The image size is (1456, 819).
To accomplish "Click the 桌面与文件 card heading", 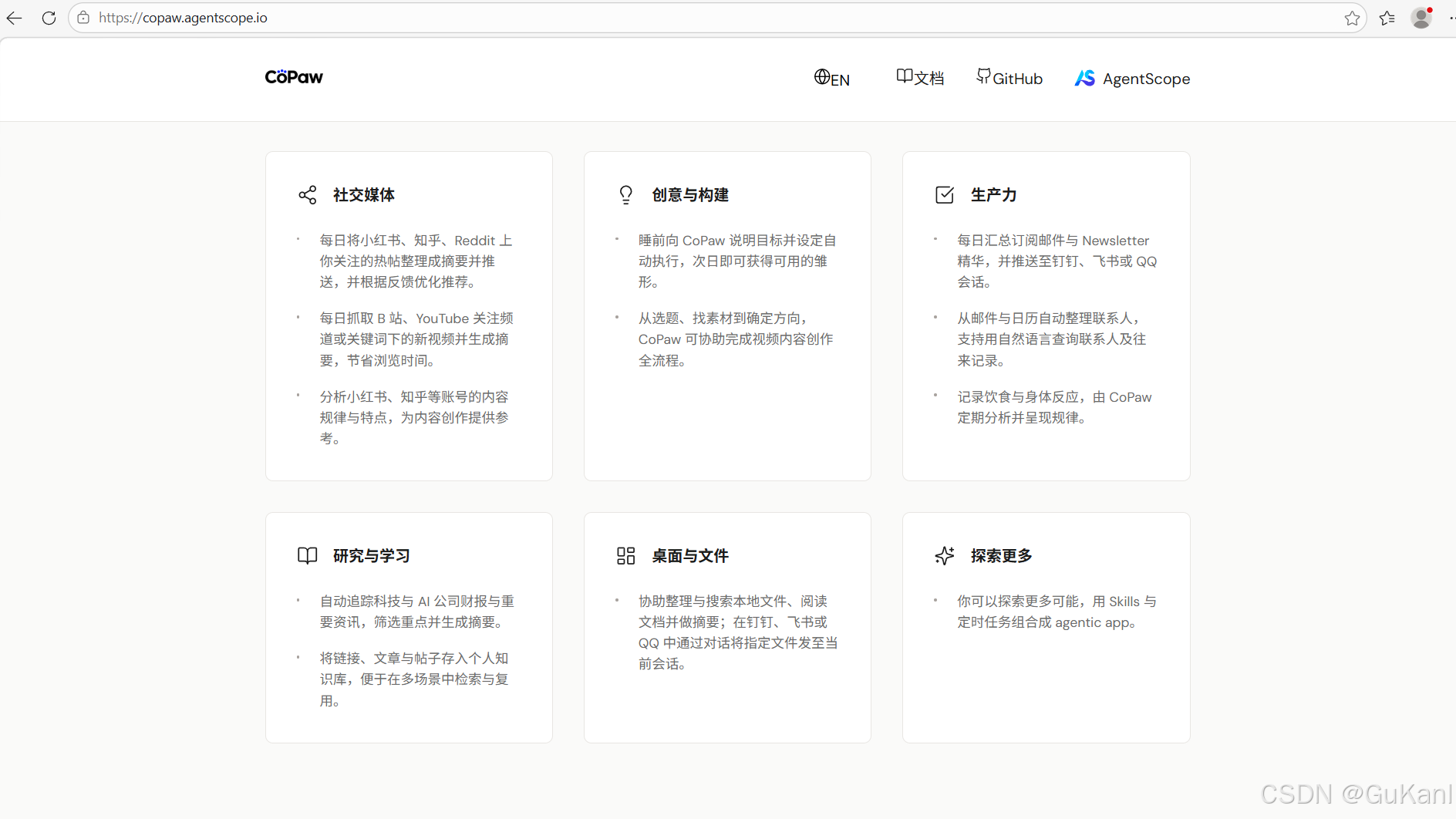I will (x=690, y=556).
